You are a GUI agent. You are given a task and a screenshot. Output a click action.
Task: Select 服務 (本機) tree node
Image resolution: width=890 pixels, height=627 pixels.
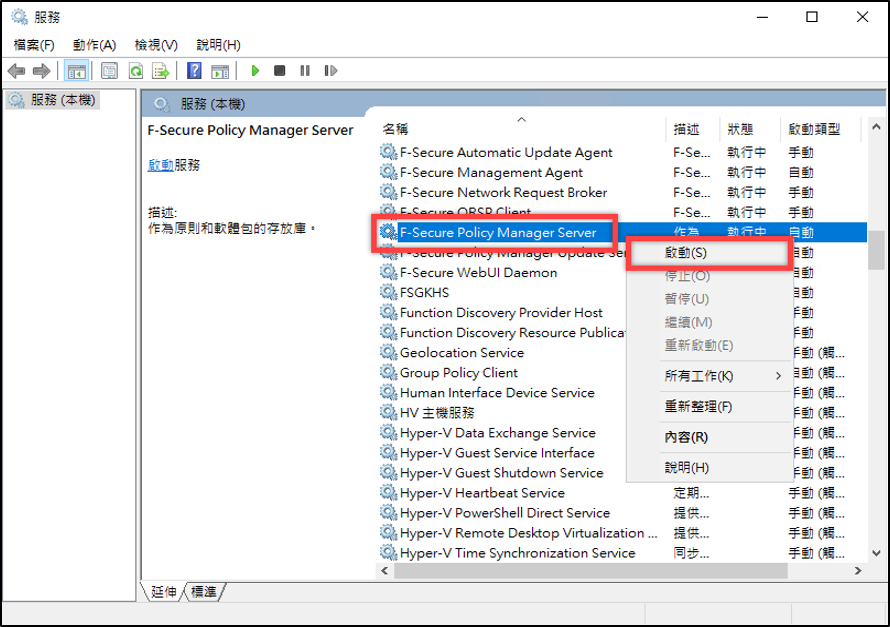click(x=53, y=100)
